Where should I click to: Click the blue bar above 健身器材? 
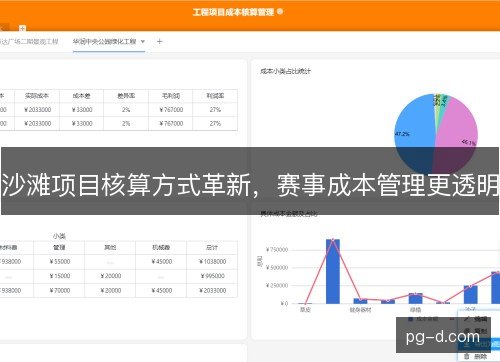pyautogui.click(x=360, y=301)
